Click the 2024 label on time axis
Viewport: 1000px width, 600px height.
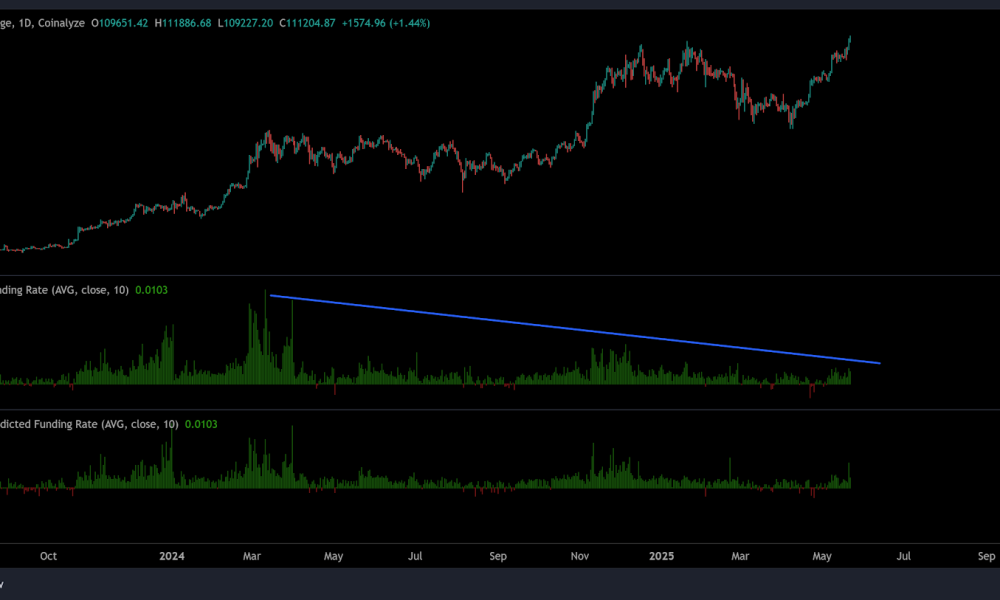click(x=172, y=555)
